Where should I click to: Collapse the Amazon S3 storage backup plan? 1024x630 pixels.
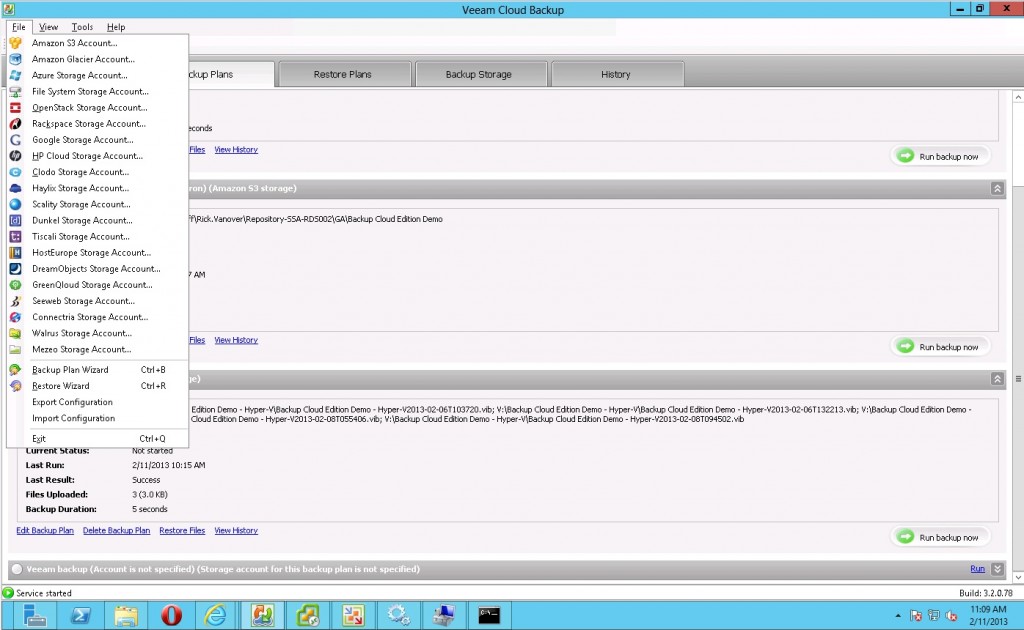click(x=997, y=188)
